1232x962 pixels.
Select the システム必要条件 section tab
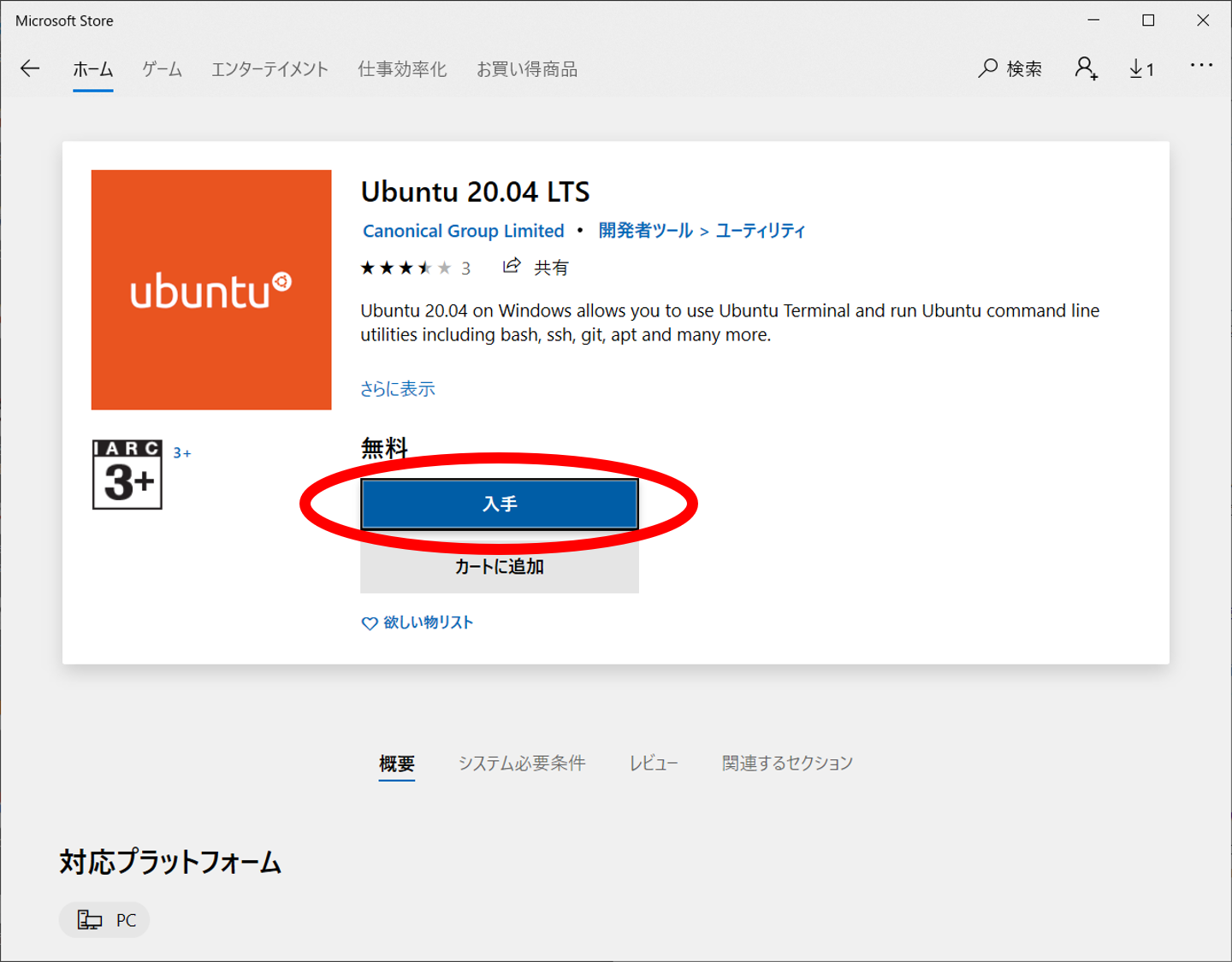522,763
